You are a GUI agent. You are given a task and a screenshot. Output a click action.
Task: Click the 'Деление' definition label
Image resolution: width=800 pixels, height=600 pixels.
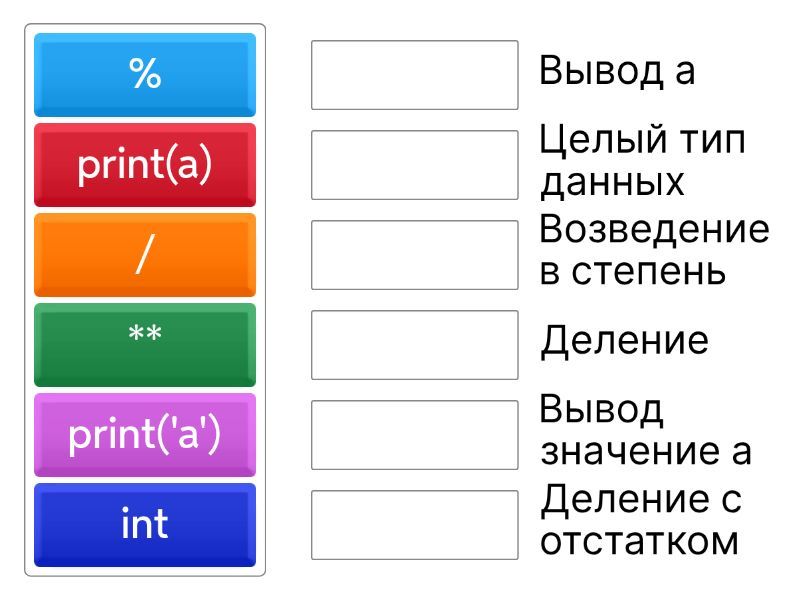[624, 341]
